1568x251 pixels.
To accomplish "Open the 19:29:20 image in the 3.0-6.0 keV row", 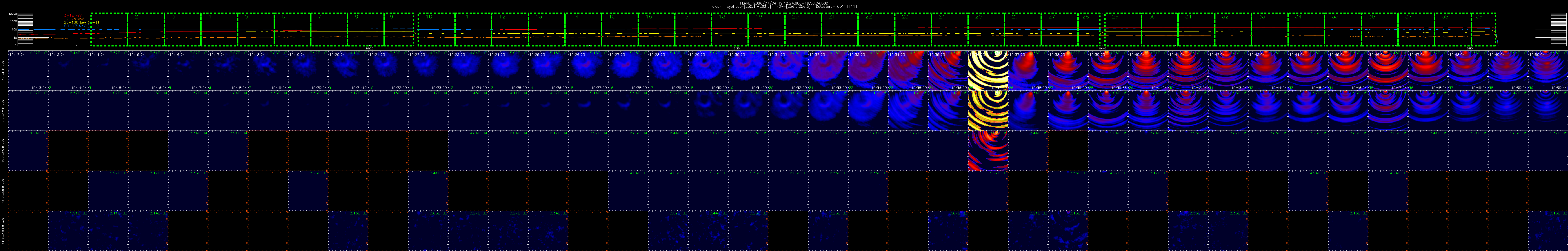I will coord(709,71).
